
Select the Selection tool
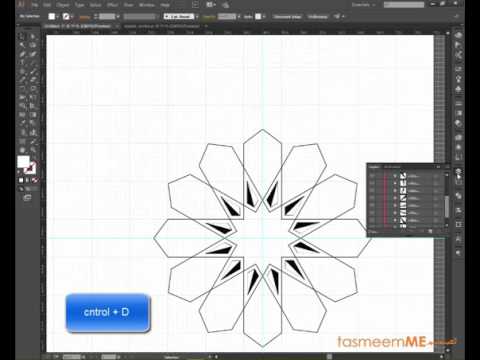[22, 36]
